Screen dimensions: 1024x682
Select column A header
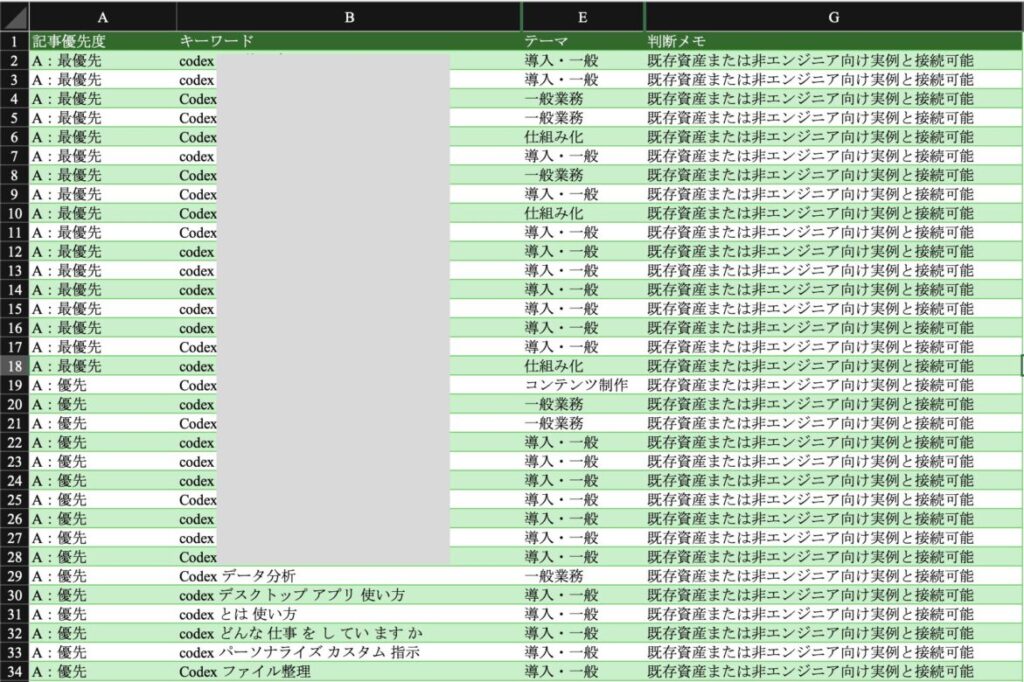(x=103, y=18)
